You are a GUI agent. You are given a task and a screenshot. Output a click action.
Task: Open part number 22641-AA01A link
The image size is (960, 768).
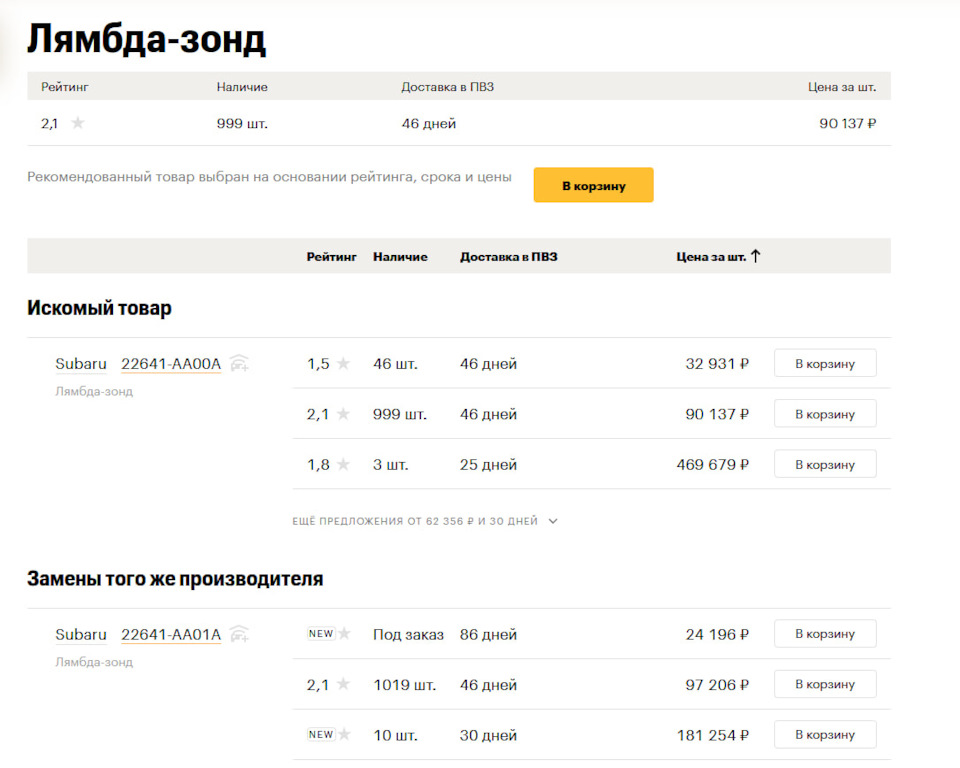(171, 634)
